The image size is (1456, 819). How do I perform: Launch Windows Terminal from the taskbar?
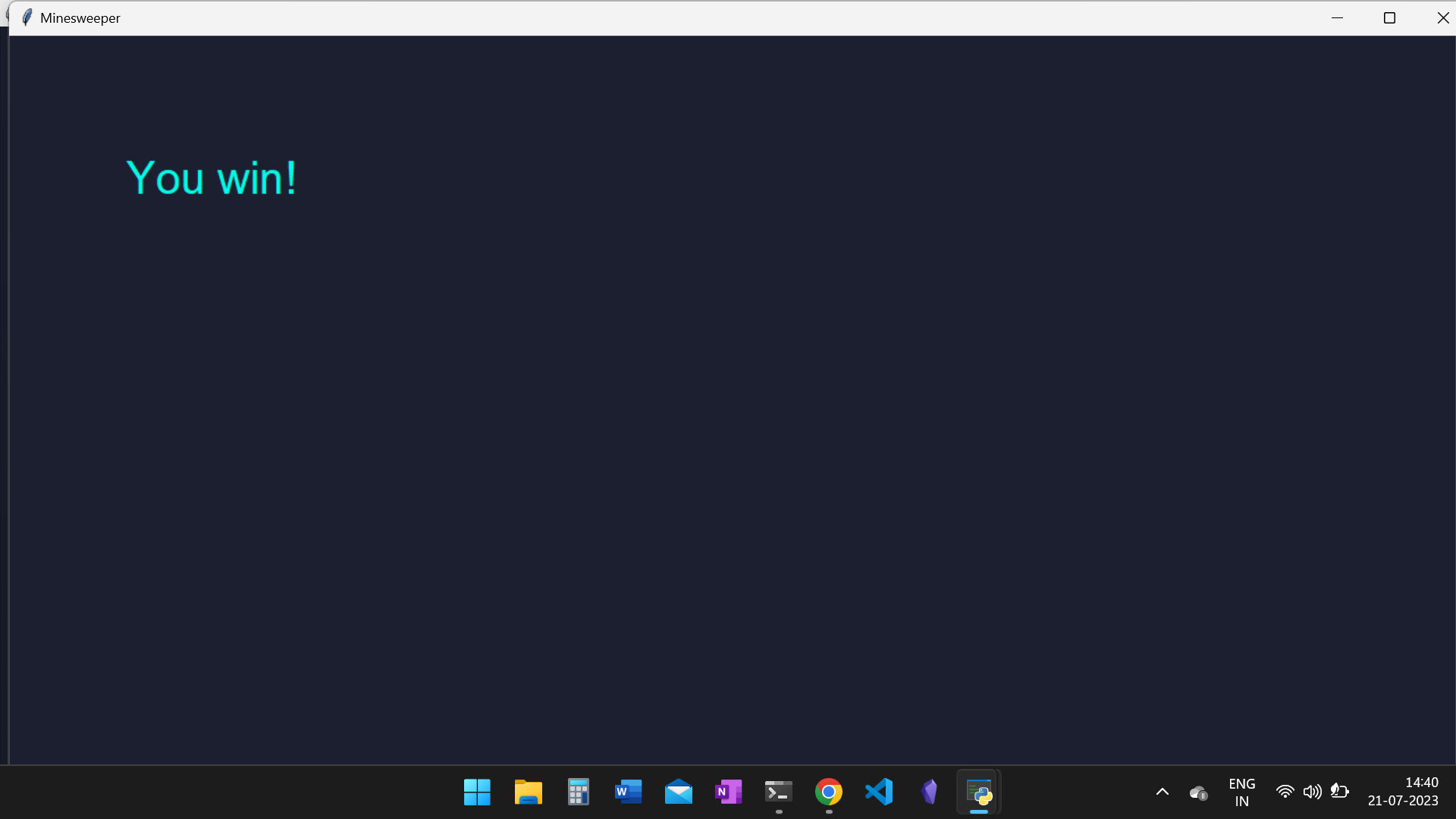(x=778, y=792)
